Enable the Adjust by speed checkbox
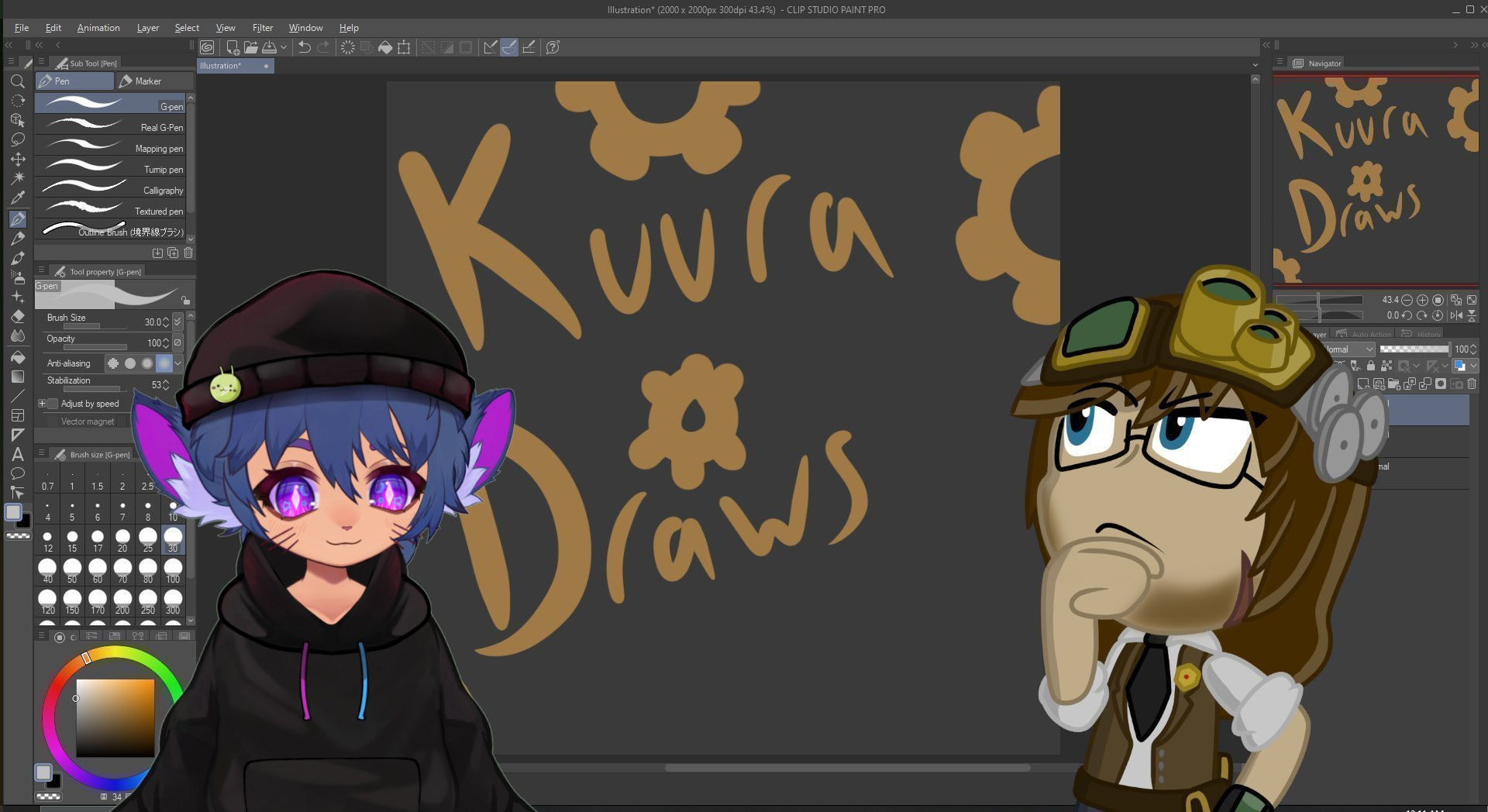 pyautogui.click(x=53, y=404)
